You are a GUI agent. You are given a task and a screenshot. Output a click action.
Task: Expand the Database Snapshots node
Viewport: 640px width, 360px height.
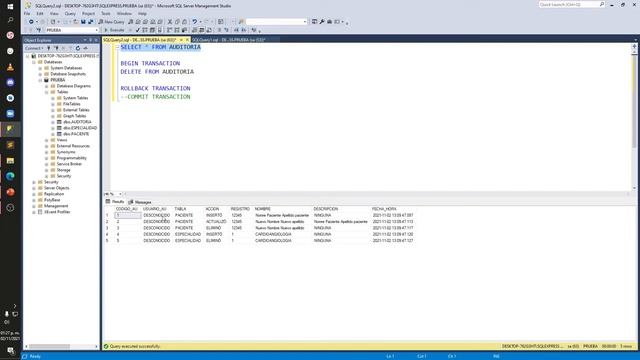click(x=40, y=74)
